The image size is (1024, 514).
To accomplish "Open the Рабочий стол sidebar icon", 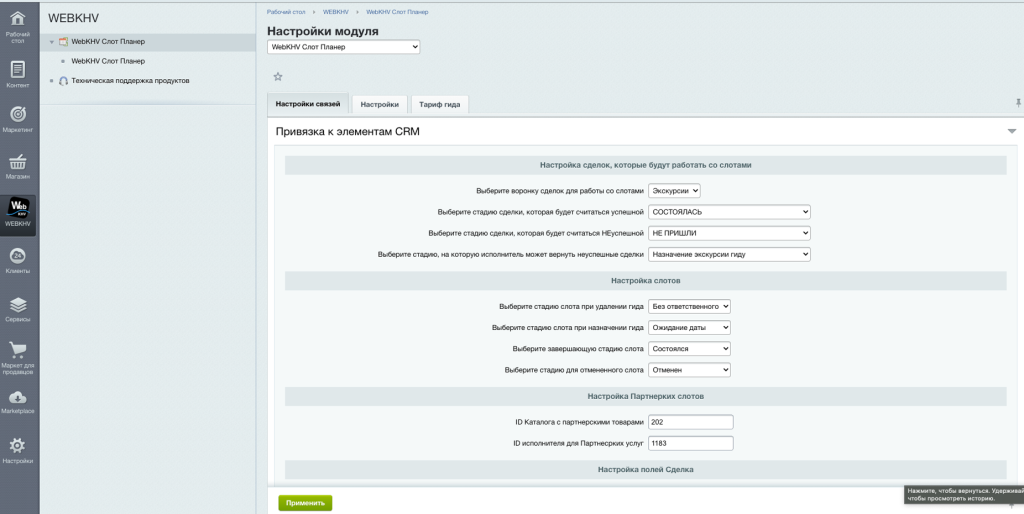I will point(17,24).
